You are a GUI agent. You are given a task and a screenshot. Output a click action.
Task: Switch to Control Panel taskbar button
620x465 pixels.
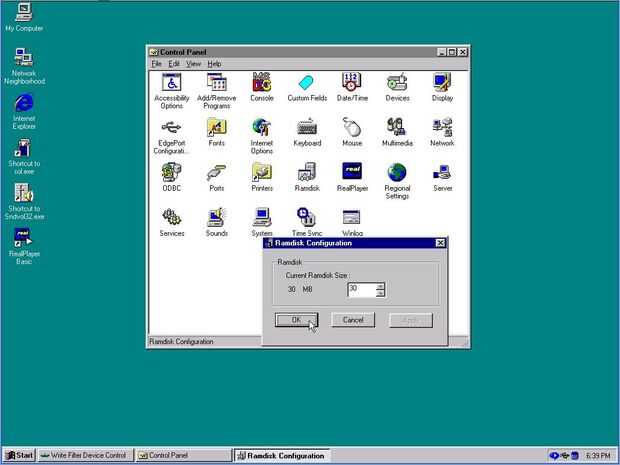click(183, 455)
